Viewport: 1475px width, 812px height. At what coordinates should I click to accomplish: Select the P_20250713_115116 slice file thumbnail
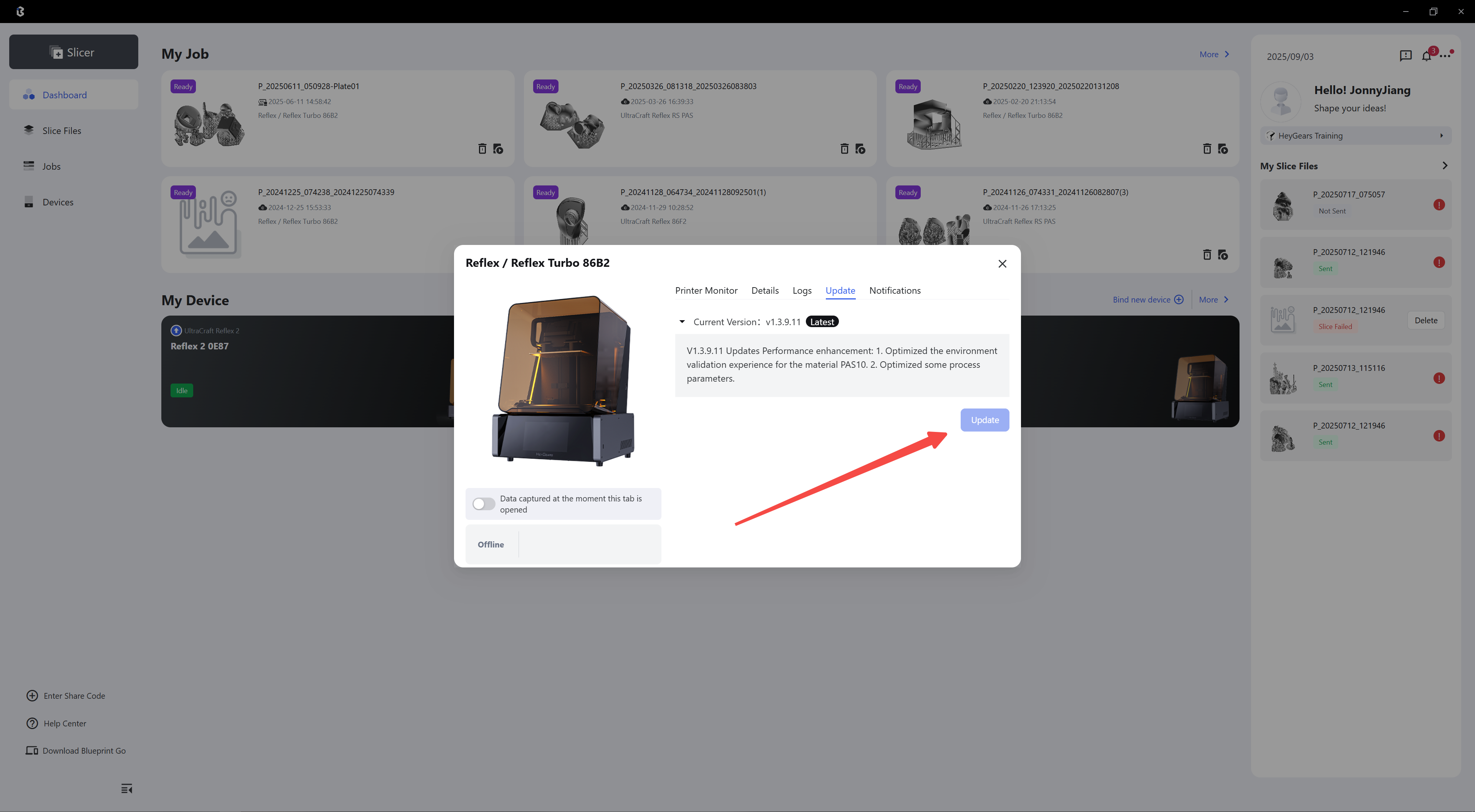coord(1283,378)
